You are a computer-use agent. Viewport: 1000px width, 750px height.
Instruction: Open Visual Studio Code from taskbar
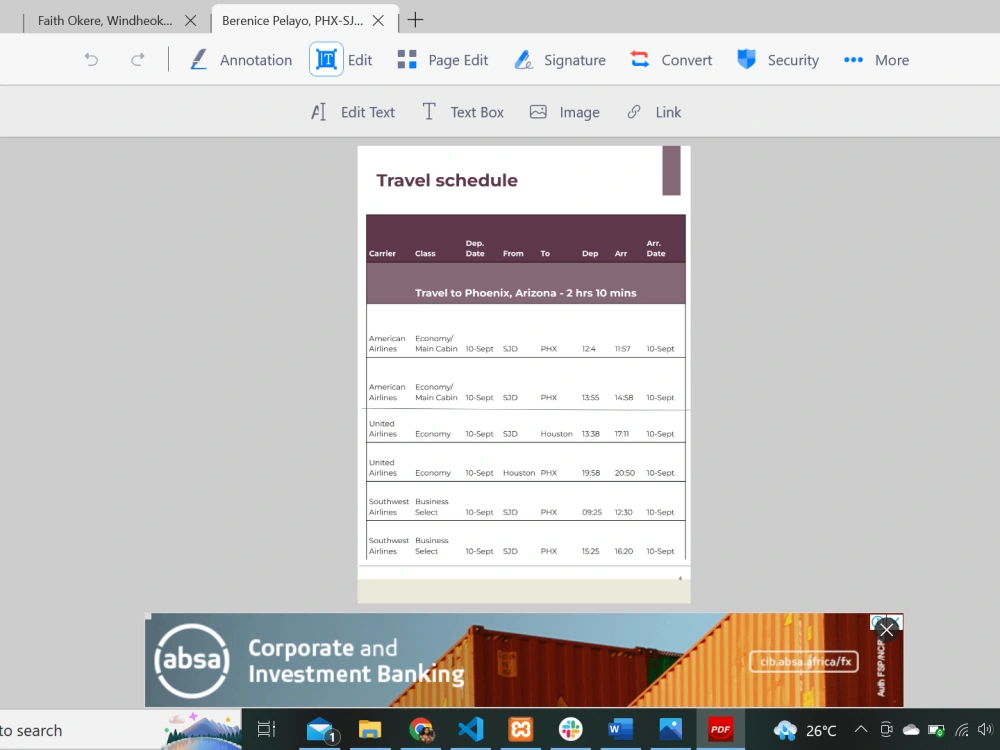(x=471, y=729)
